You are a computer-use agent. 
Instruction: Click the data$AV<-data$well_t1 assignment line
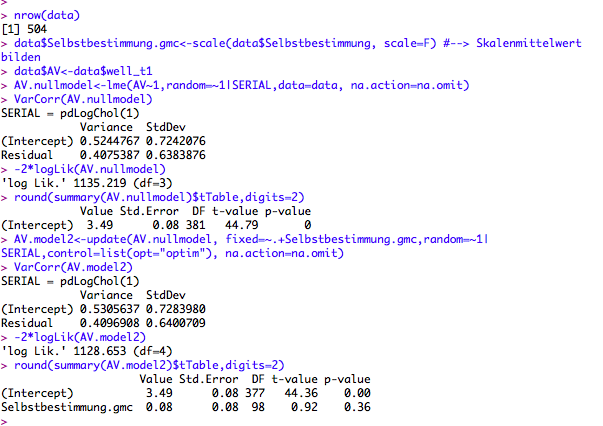click(x=90, y=72)
